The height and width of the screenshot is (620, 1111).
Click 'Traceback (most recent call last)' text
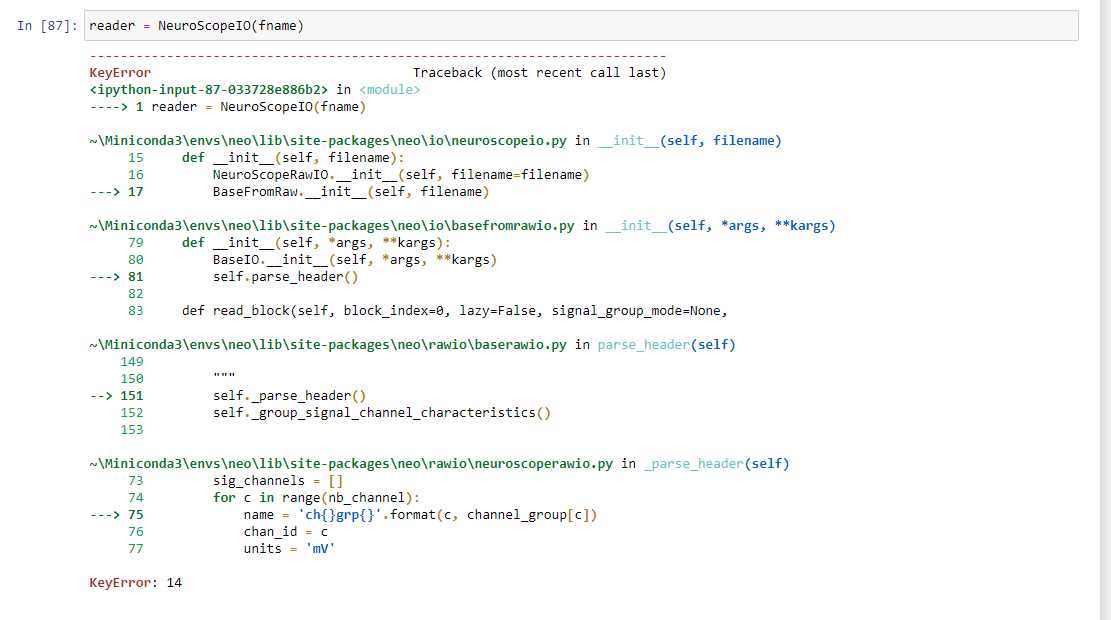coord(539,72)
